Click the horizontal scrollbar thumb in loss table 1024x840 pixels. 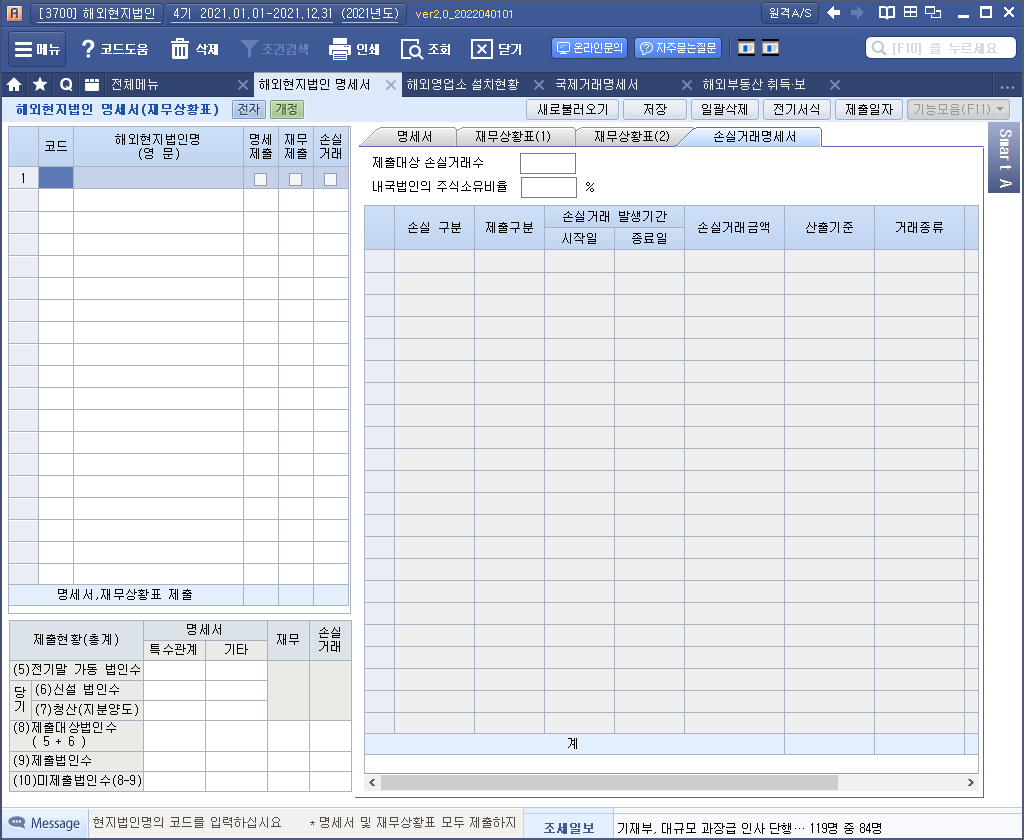coord(609,782)
